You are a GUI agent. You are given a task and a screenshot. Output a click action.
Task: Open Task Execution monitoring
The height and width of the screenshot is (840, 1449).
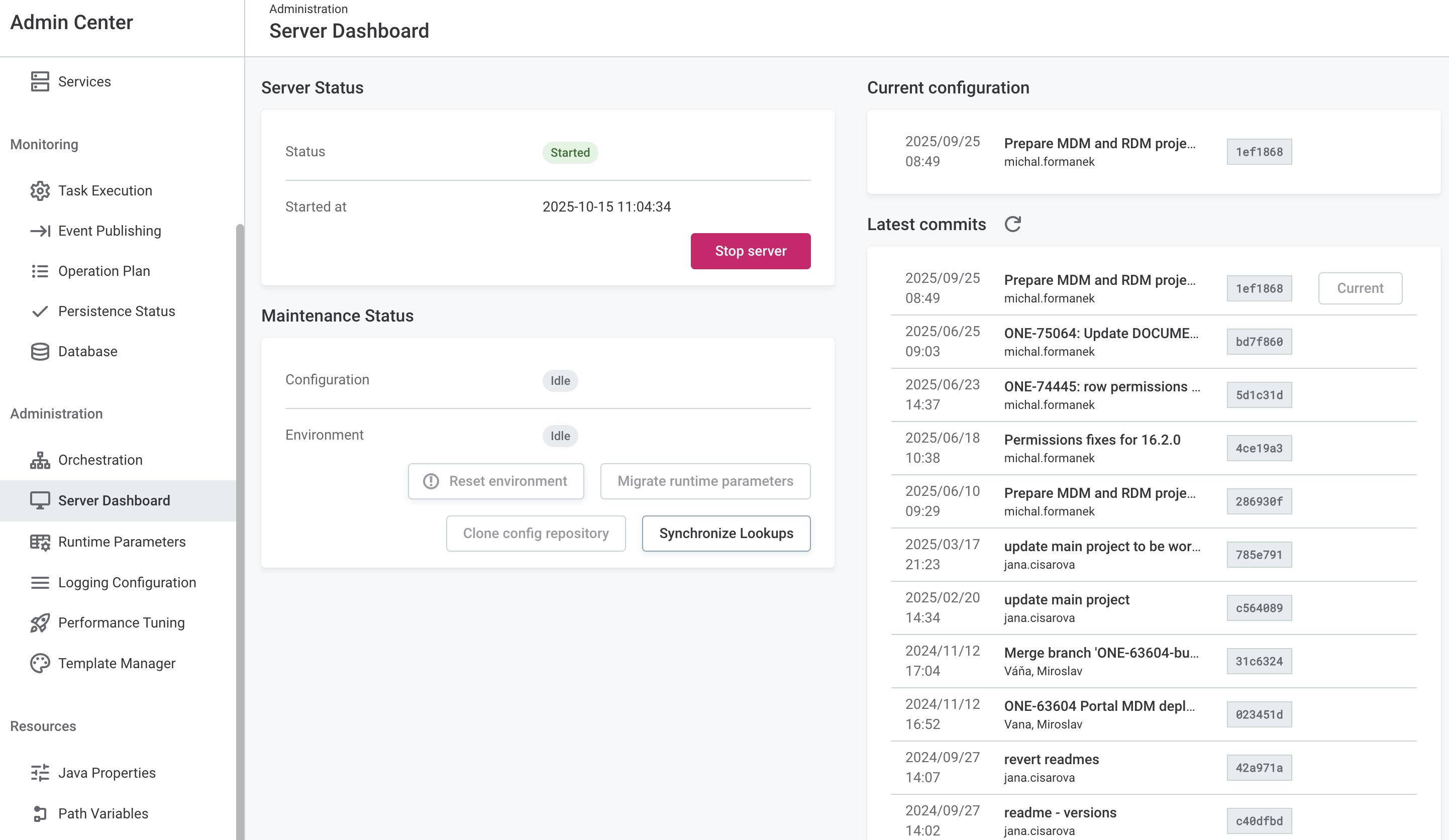point(105,190)
